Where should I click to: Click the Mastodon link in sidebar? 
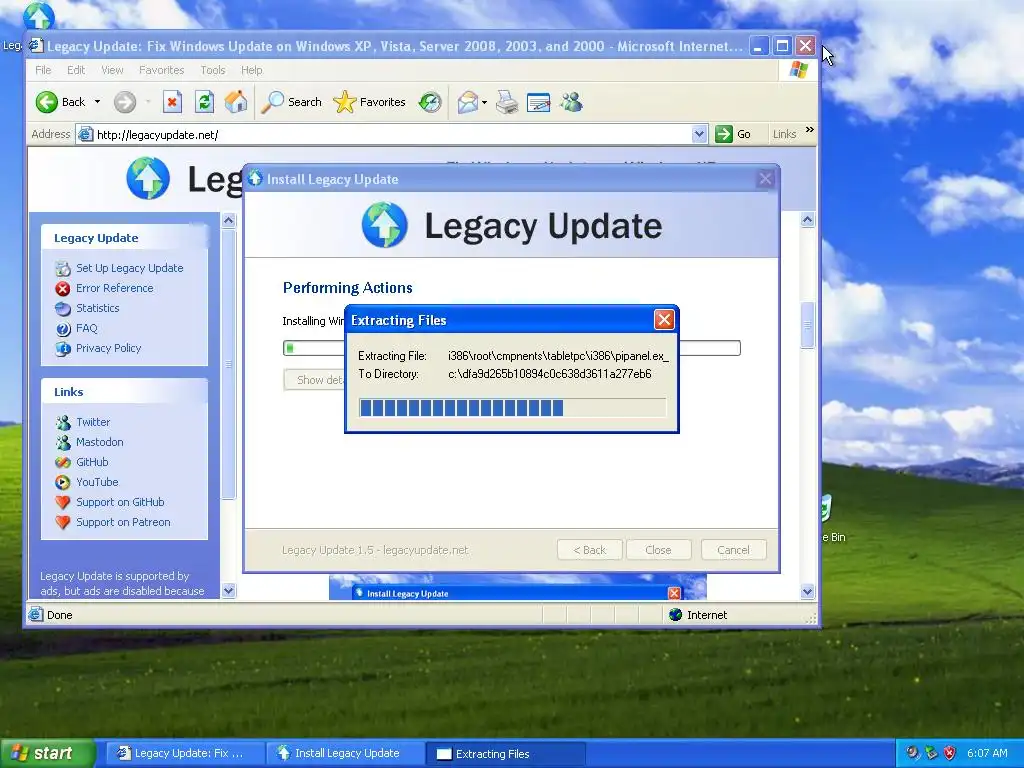(x=99, y=442)
